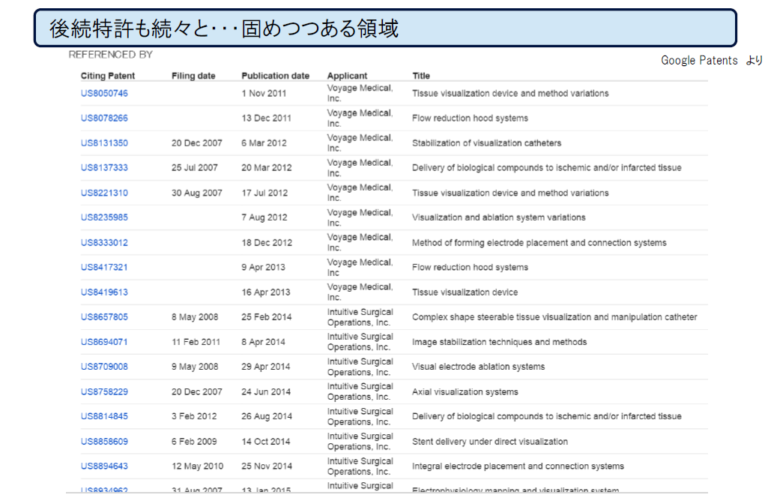Open the US8333012 citing patent
This screenshot has height=501, width=768.
click(x=104, y=242)
